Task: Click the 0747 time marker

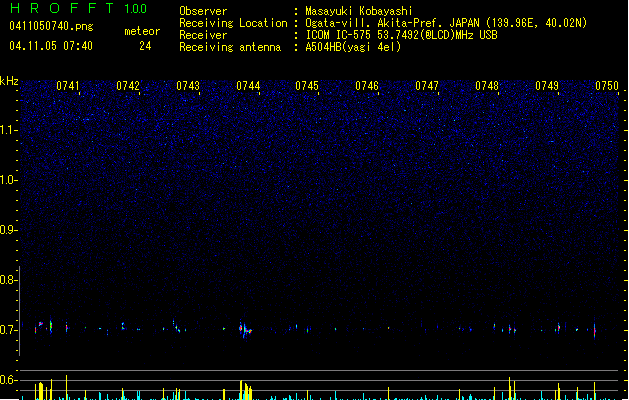Action: click(427, 86)
